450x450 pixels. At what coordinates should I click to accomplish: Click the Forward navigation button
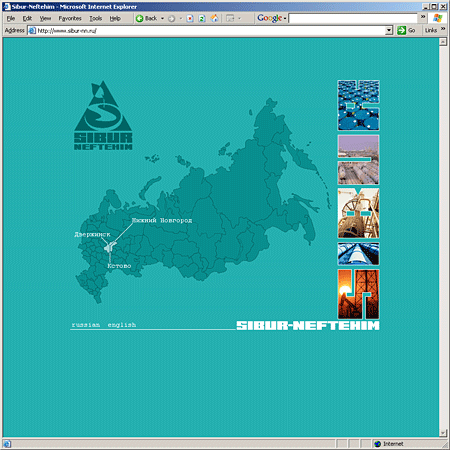click(172, 18)
